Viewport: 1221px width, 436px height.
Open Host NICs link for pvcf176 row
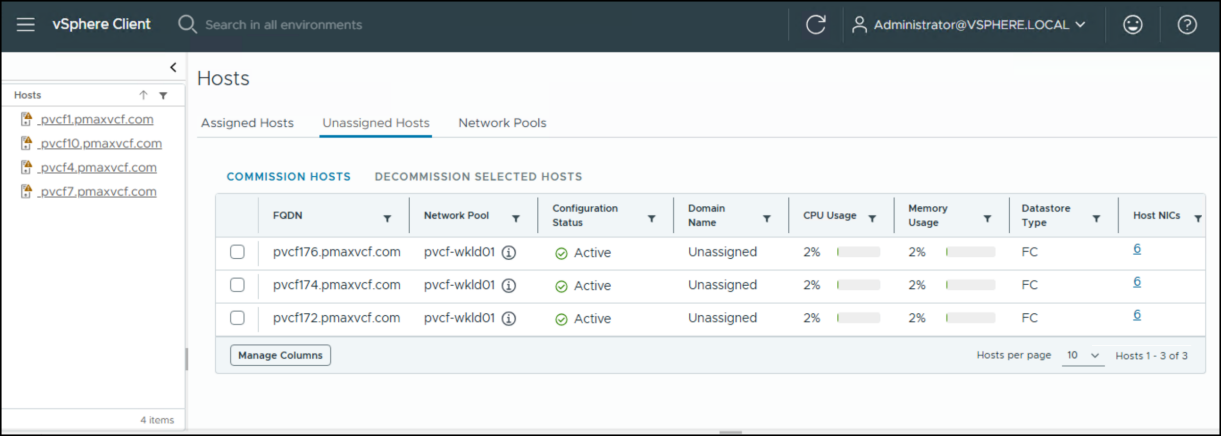1137,249
